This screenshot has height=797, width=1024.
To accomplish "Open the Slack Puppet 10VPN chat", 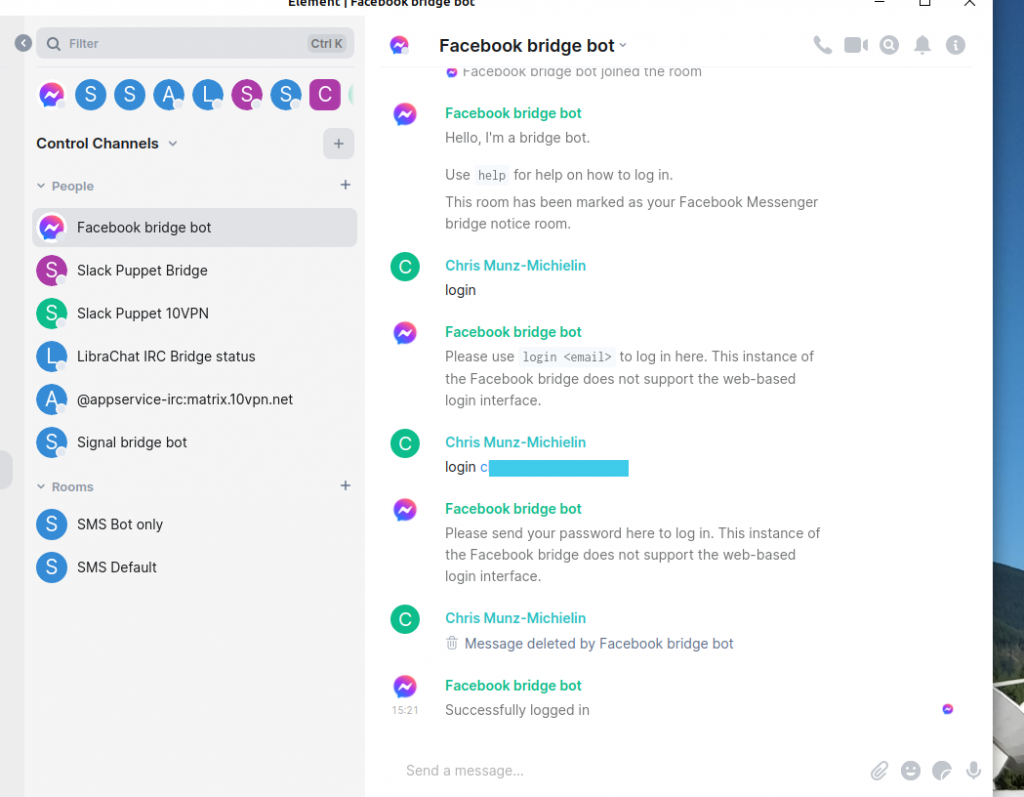I will click(195, 314).
